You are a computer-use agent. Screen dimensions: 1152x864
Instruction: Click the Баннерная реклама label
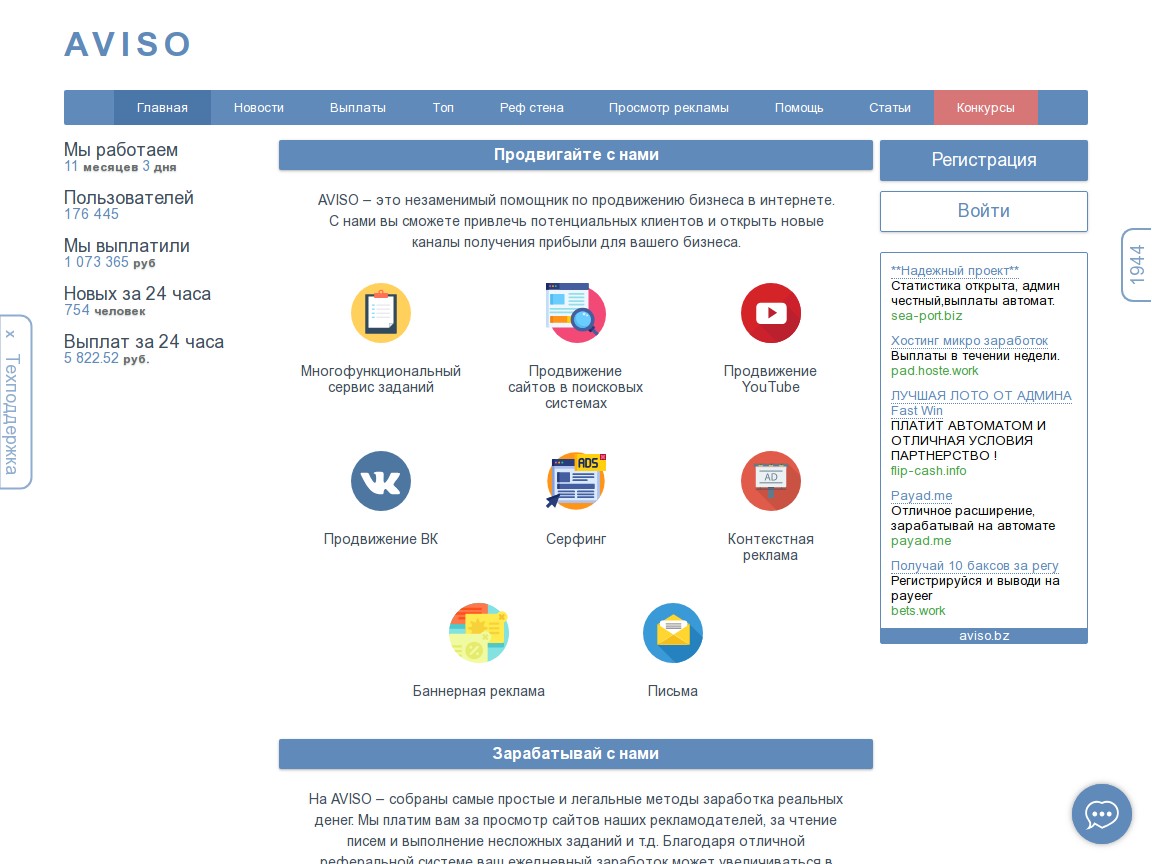click(x=479, y=691)
